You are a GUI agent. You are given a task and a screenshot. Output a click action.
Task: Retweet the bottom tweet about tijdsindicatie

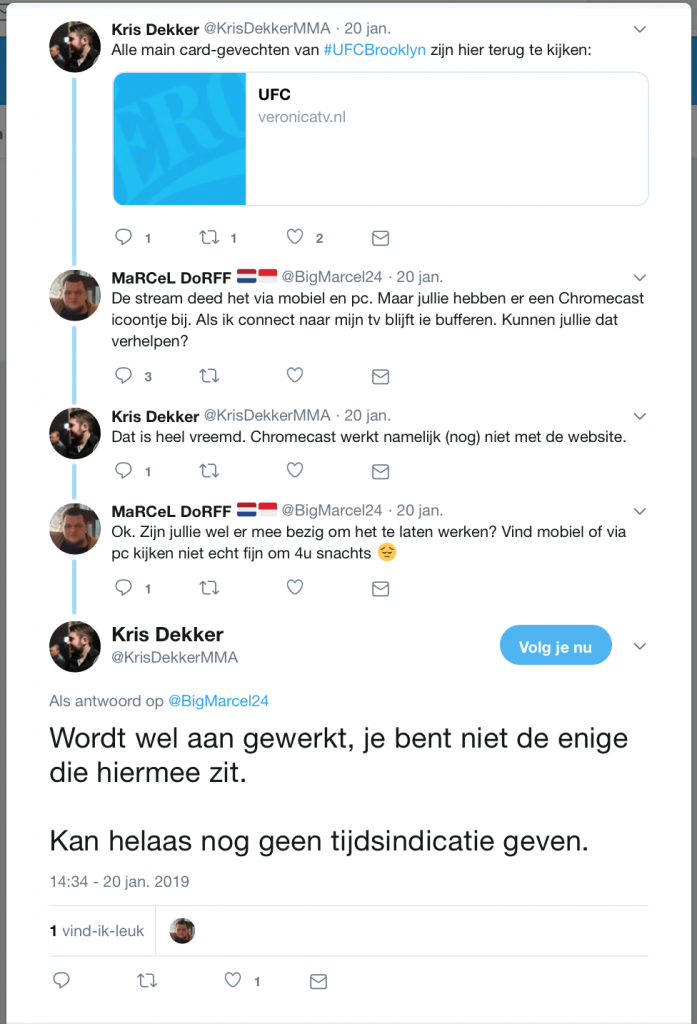[147, 981]
